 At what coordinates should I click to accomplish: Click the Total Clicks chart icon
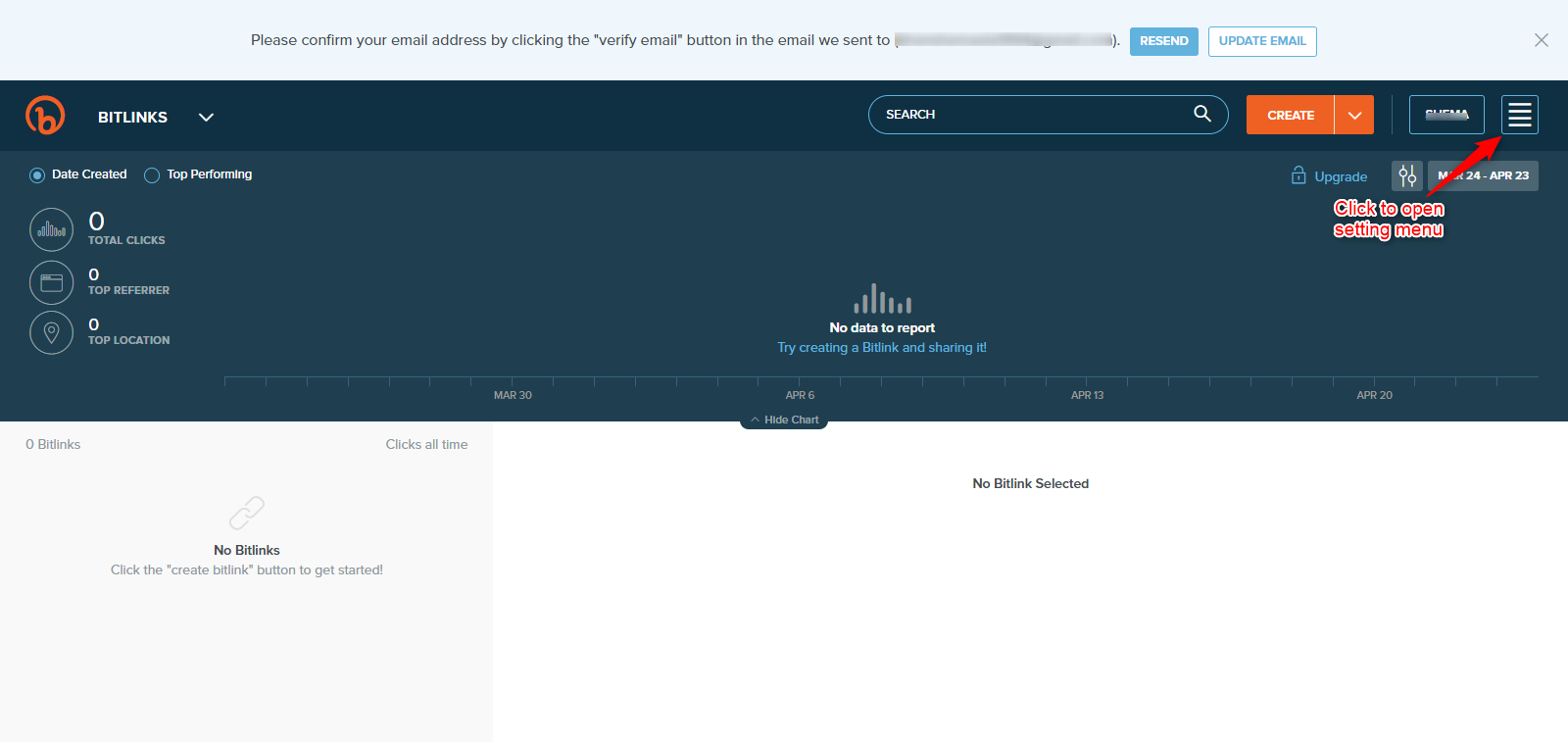click(52, 230)
